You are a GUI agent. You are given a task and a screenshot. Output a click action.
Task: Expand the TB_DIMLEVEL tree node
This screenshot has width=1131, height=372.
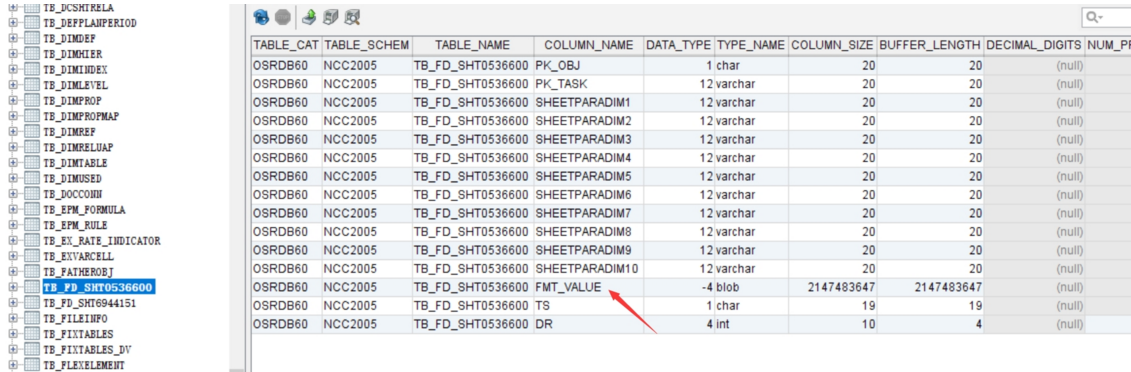[x=12, y=85]
